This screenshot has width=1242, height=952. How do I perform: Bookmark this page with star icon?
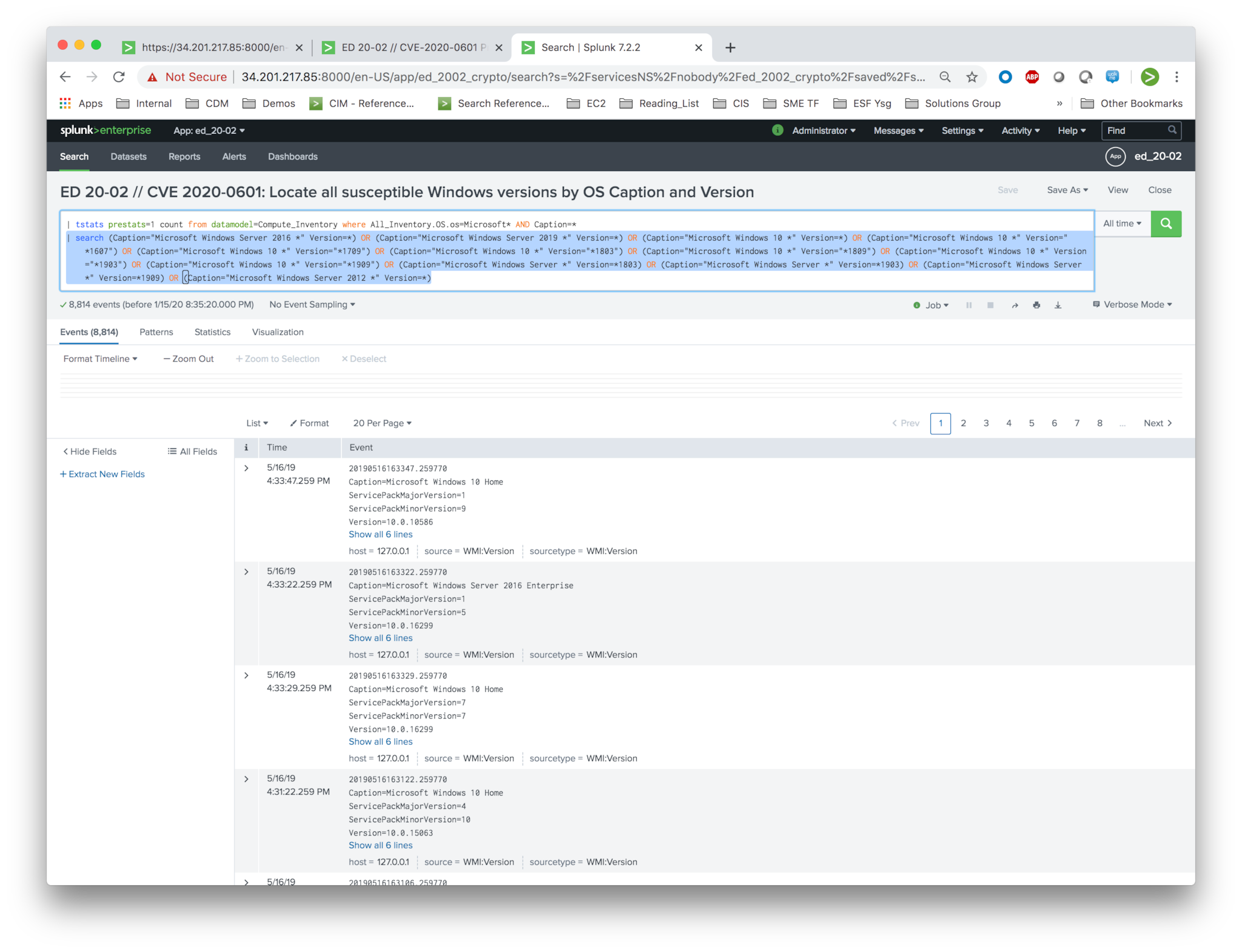tap(972, 77)
